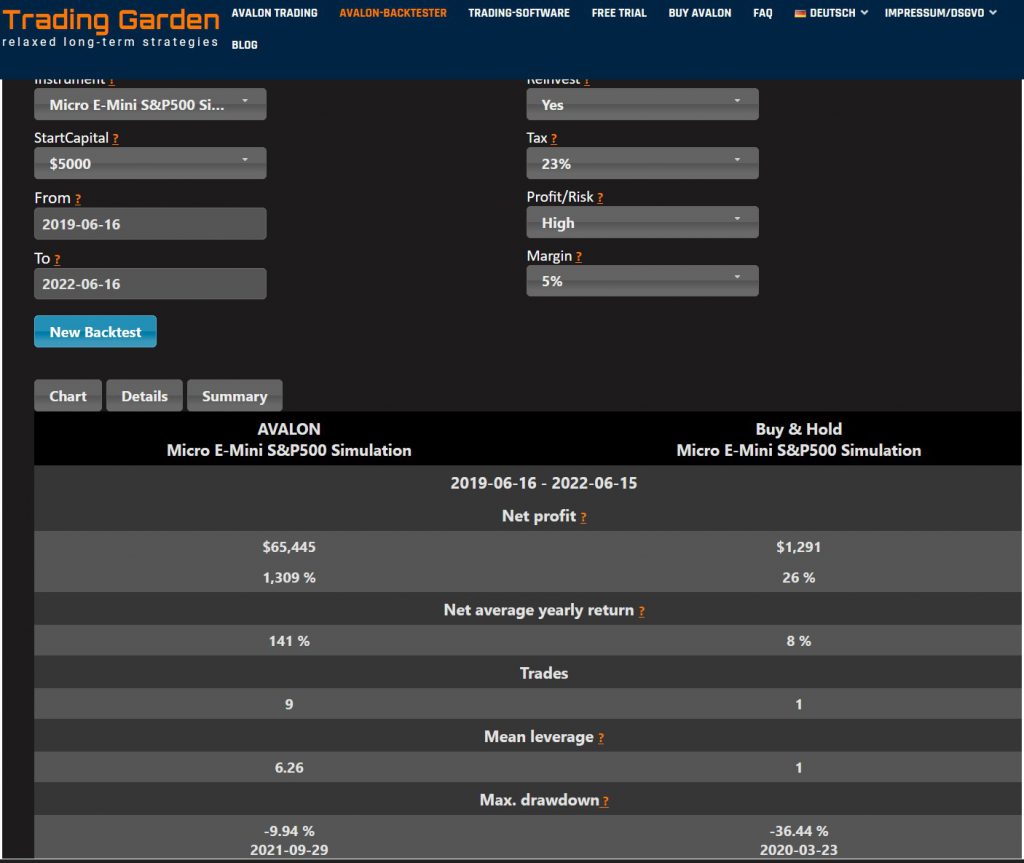Switch to the Details tab
The height and width of the screenshot is (863, 1024).
(144, 396)
